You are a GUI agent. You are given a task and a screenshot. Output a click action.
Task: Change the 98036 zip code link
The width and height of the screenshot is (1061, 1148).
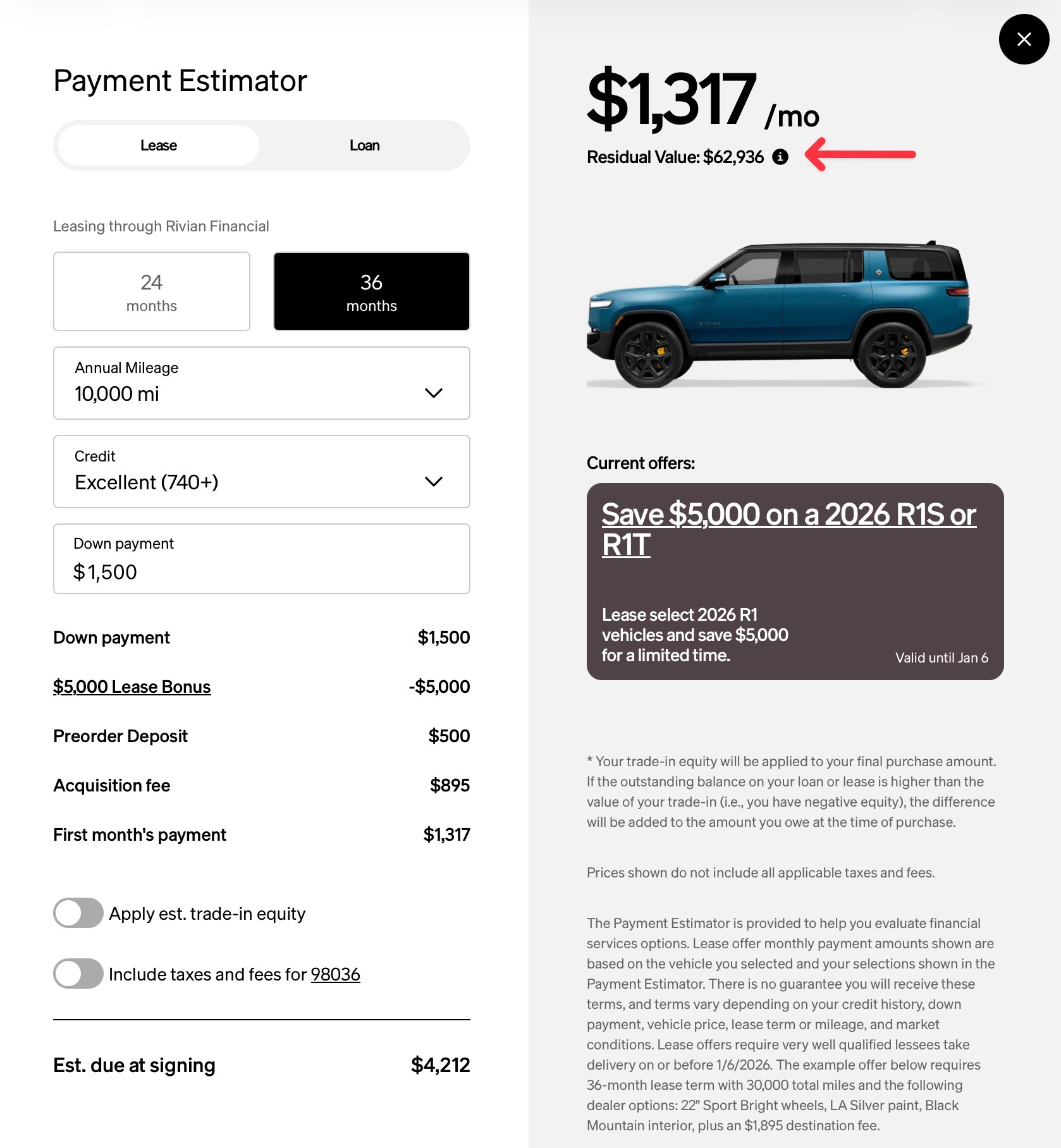335,974
